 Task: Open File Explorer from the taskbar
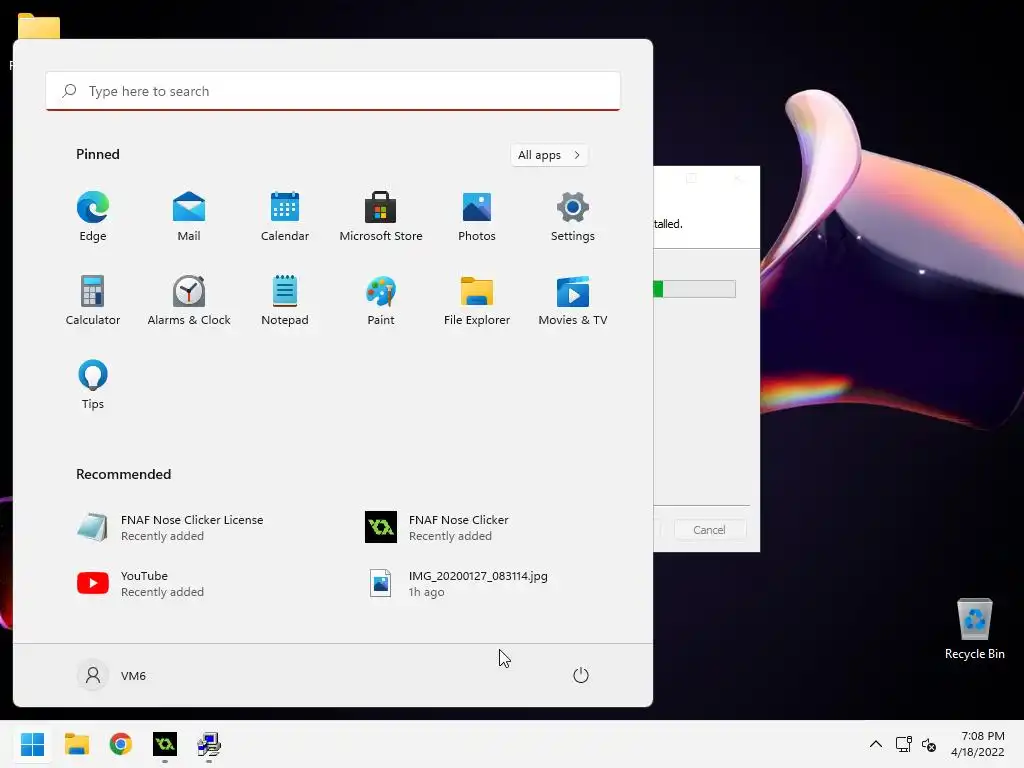click(x=76, y=744)
